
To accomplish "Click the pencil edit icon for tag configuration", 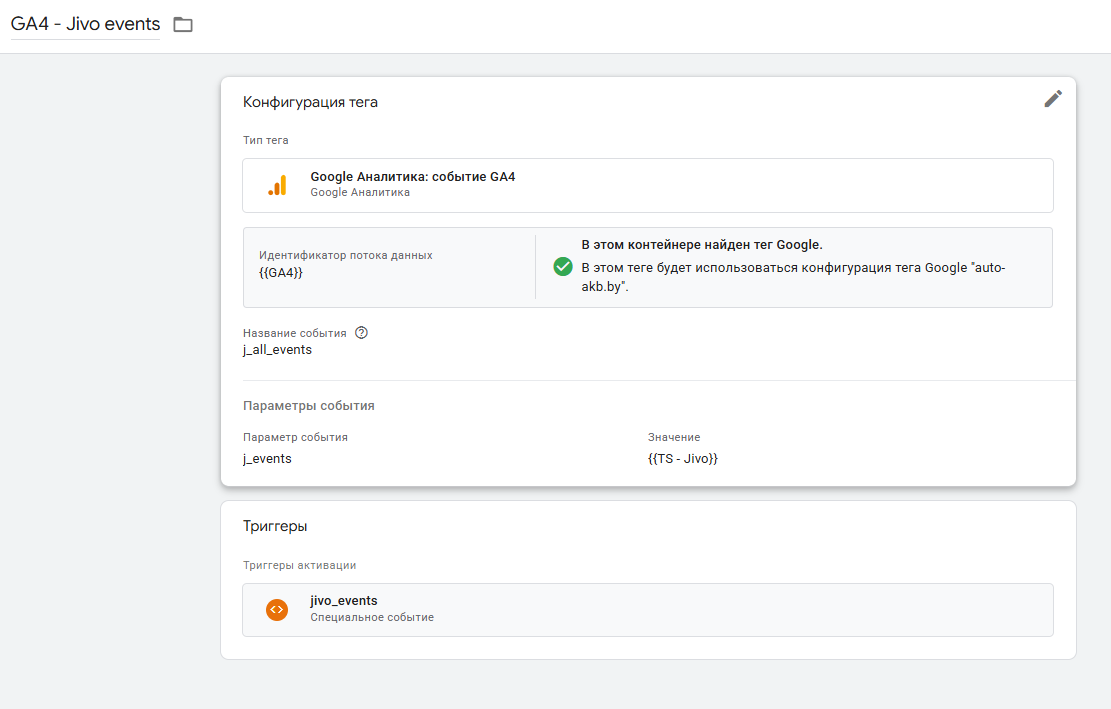I will tap(1053, 99).
